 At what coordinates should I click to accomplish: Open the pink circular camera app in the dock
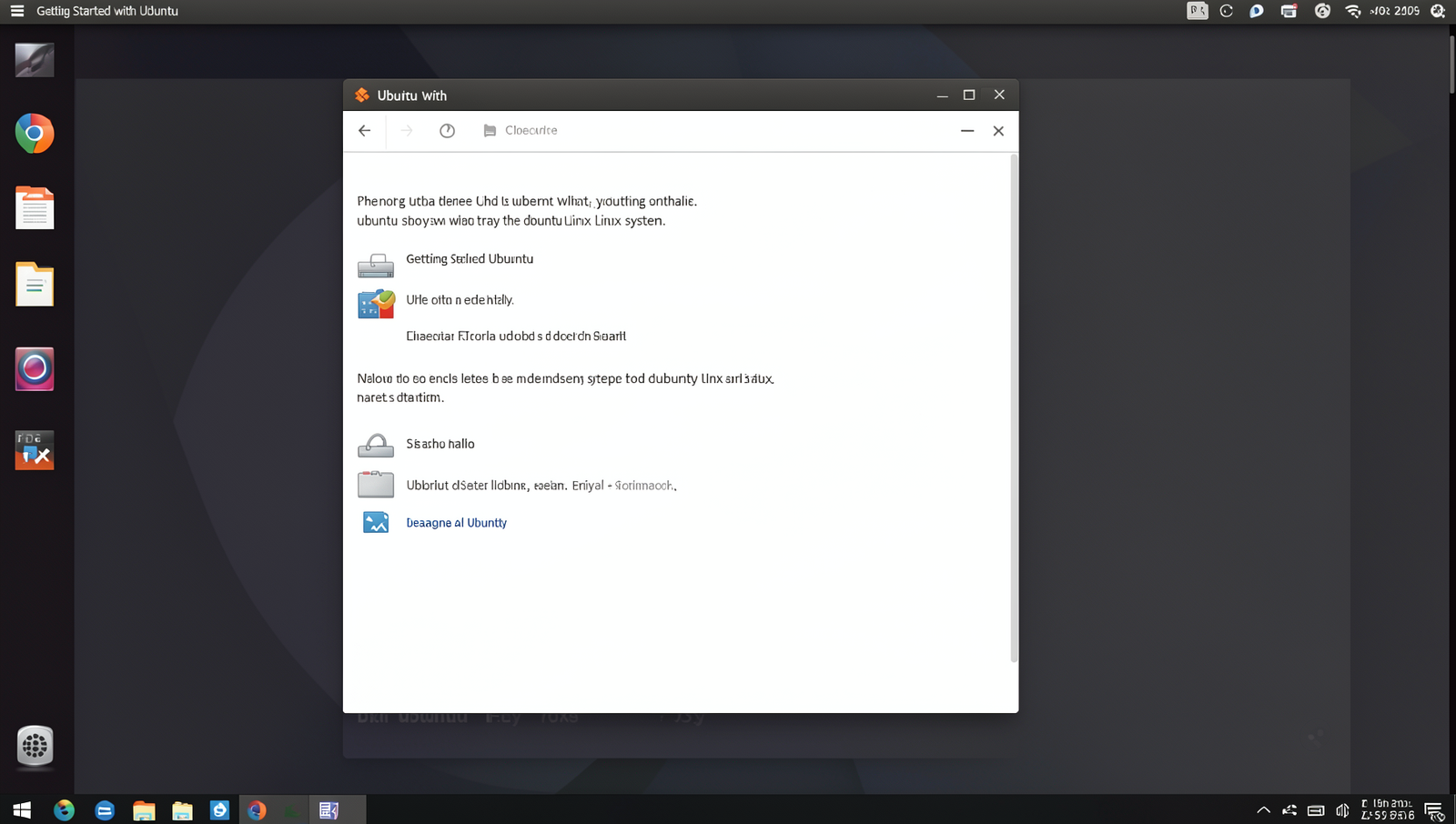click(35, 368)
